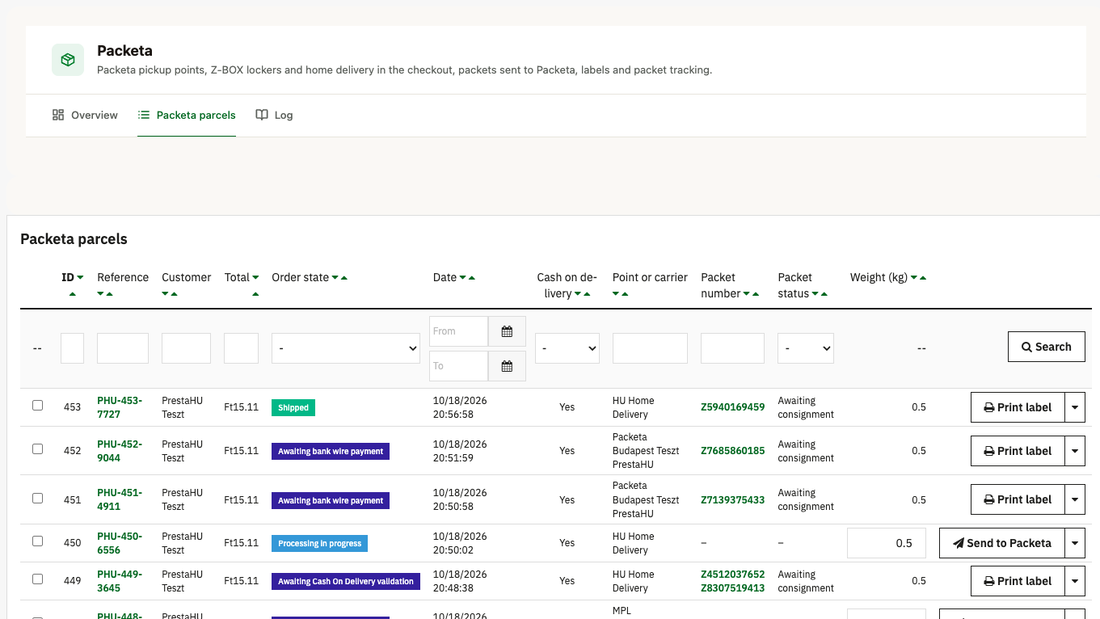Expand action arrow beside row 453 Print label
1100x619 pixels.
1075,407
